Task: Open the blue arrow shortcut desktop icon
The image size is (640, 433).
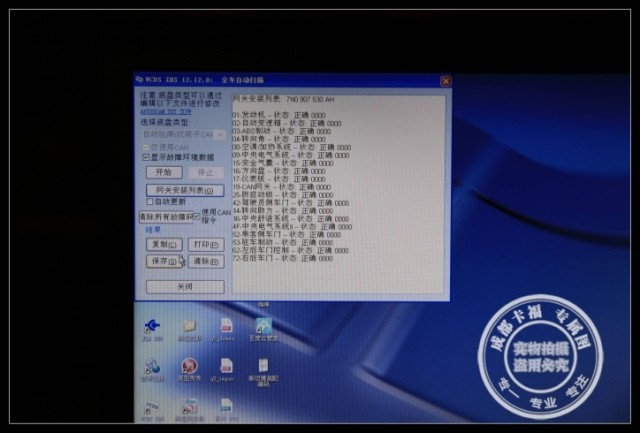Action: (152, 326)
